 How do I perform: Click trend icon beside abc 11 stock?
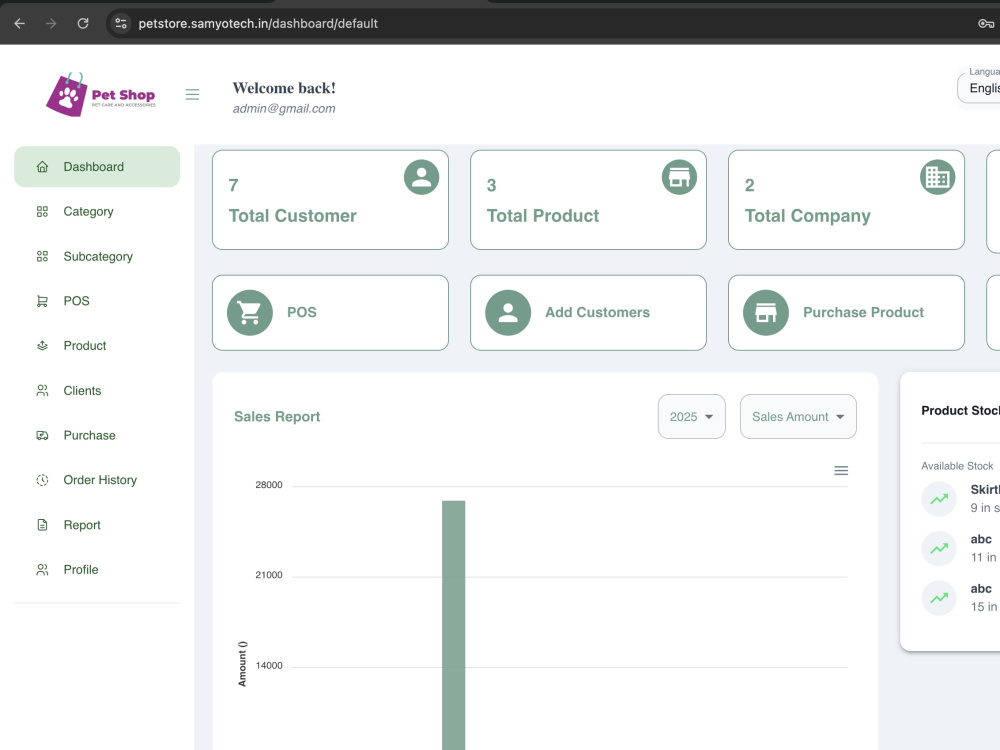(939, 548)
